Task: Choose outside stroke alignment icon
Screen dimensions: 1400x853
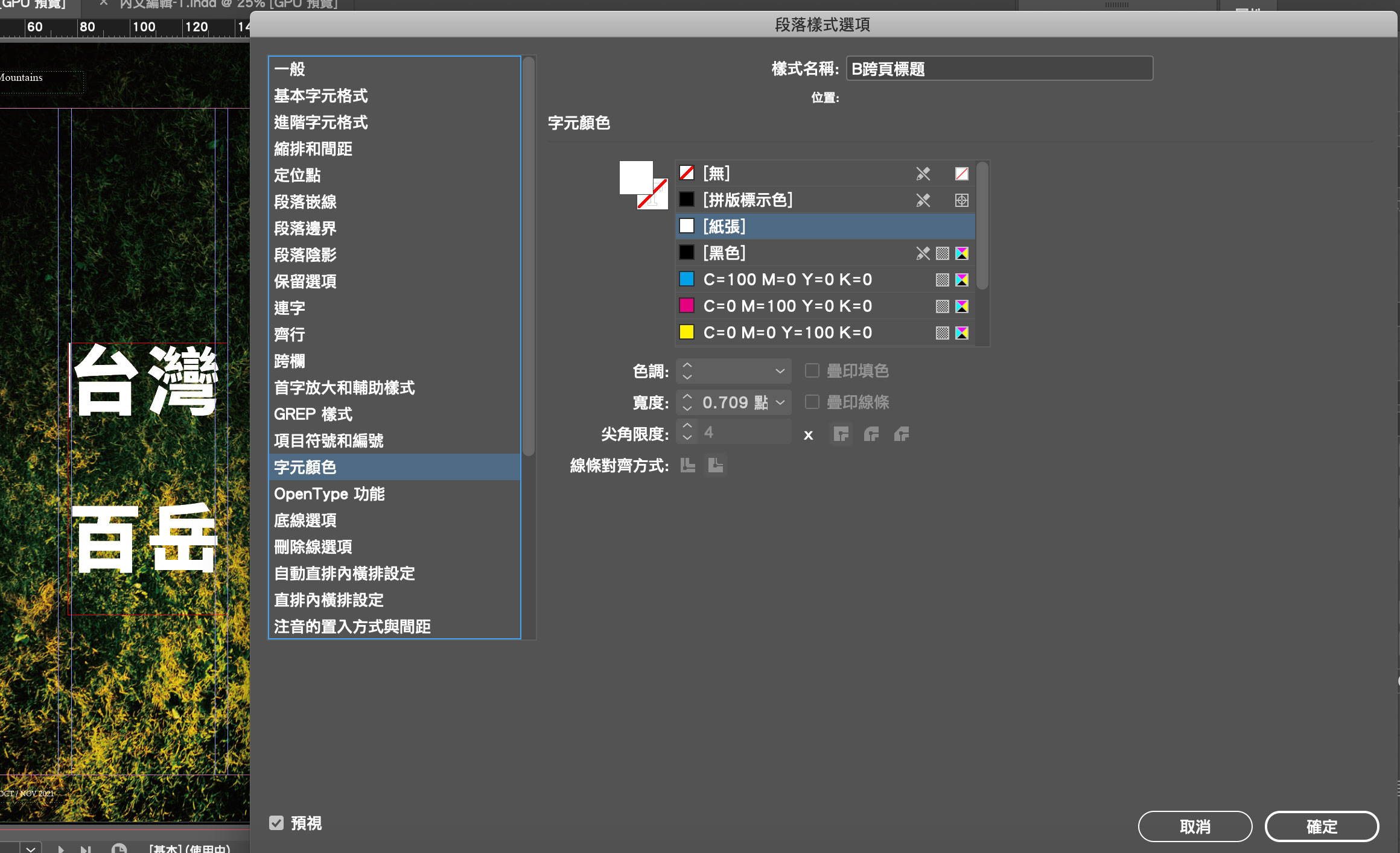Action: [715, 465]
